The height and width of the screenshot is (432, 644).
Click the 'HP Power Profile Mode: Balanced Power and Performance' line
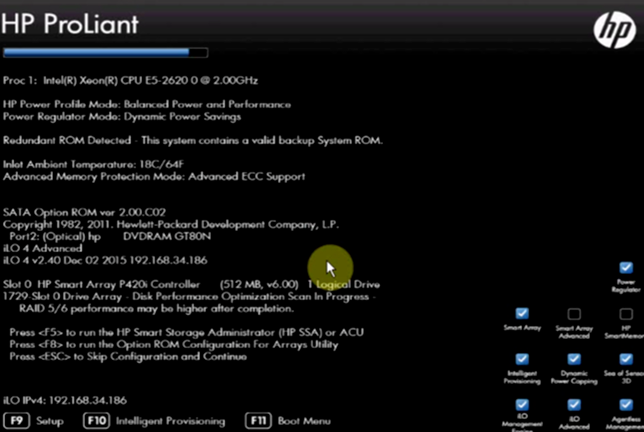point(147,104)
